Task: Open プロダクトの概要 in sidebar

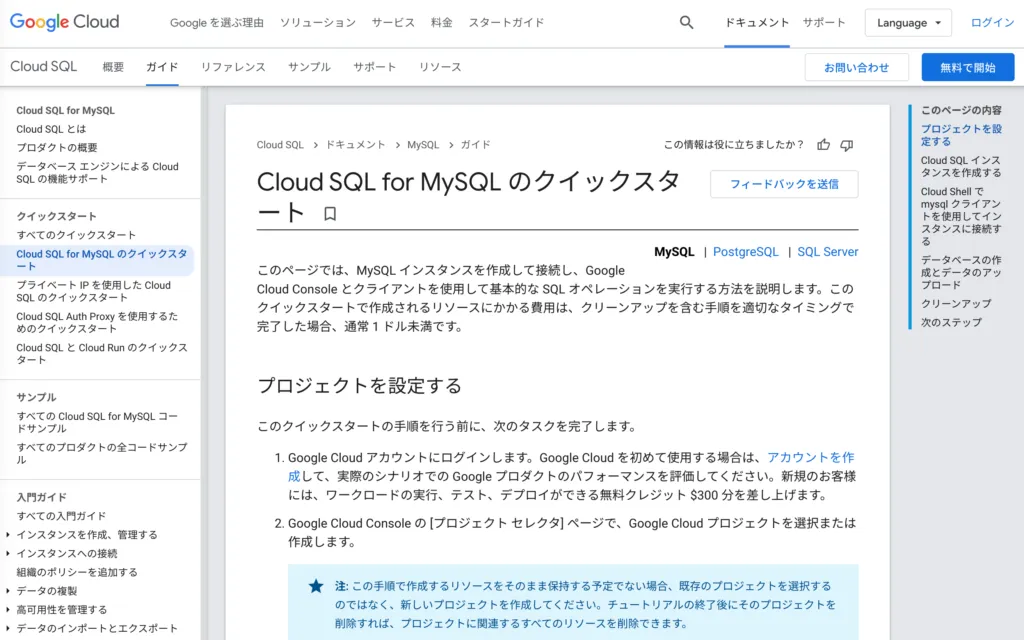Action: tap(57, 148)
